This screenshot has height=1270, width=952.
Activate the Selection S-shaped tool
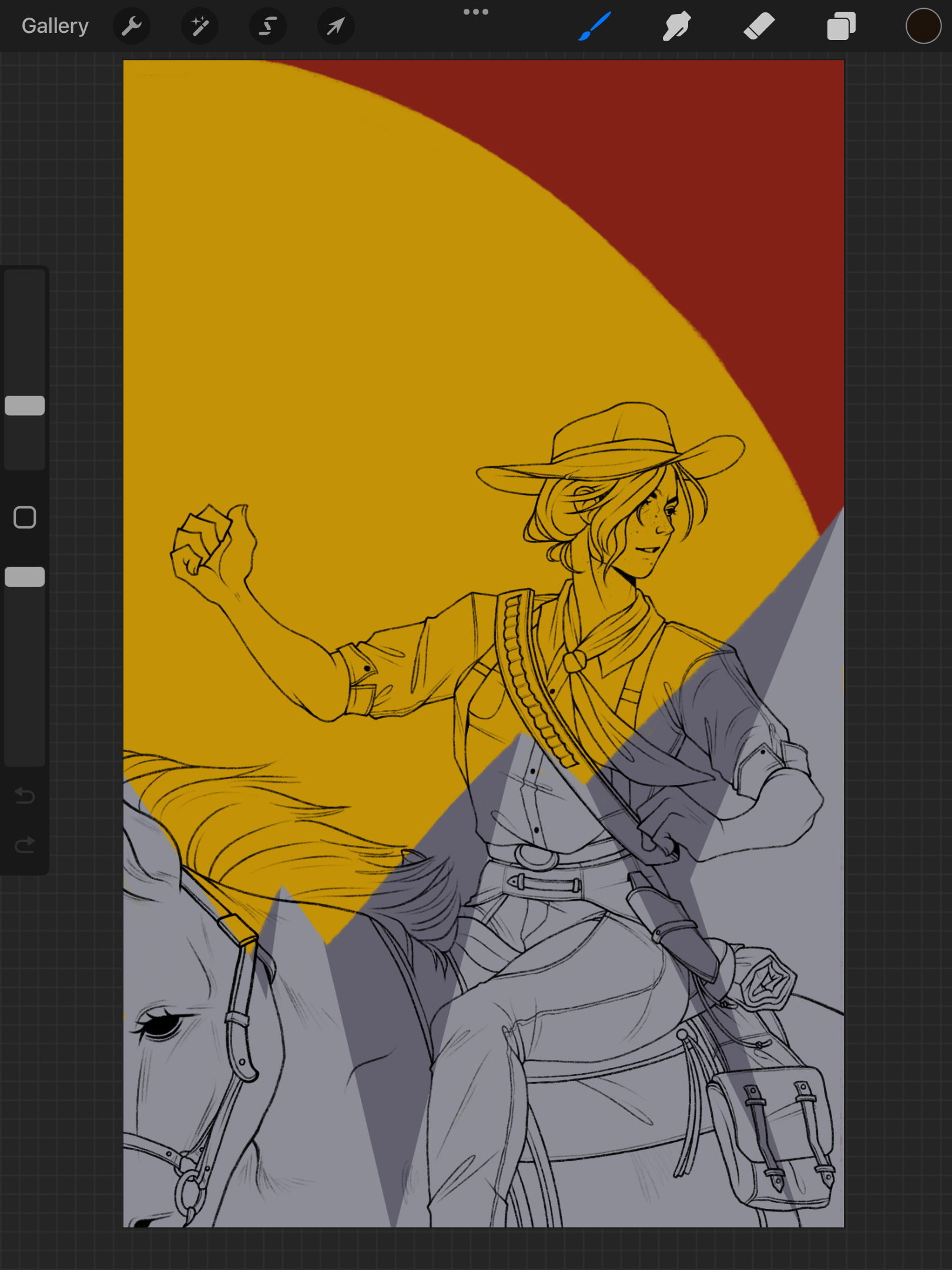click(268, 26)
